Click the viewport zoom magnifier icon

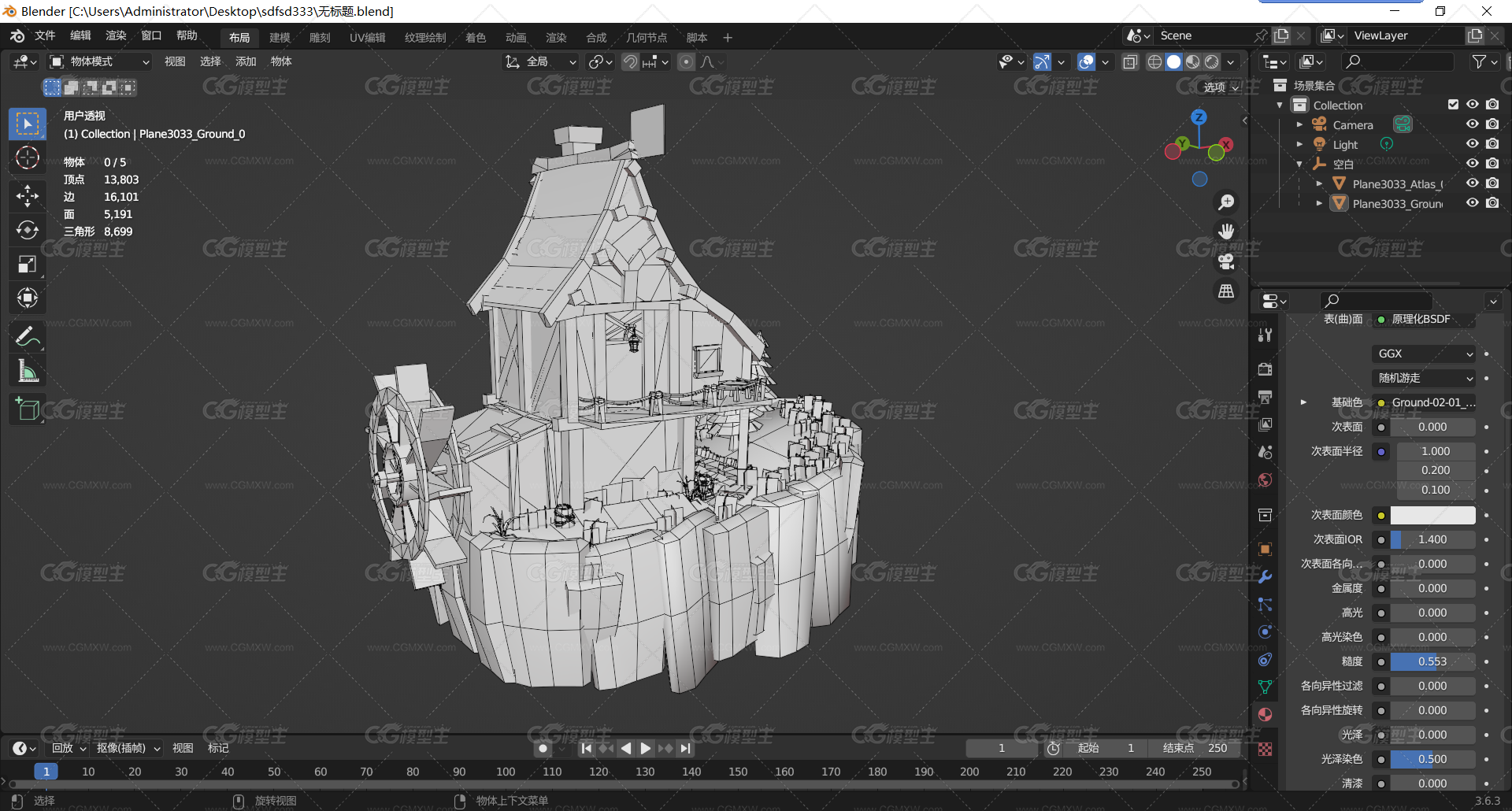tap(1226, 202)
